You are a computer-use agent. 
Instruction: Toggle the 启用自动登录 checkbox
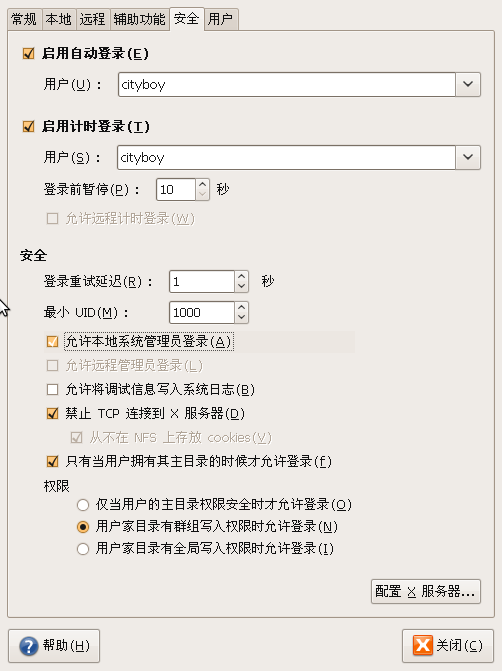(28, 53)
